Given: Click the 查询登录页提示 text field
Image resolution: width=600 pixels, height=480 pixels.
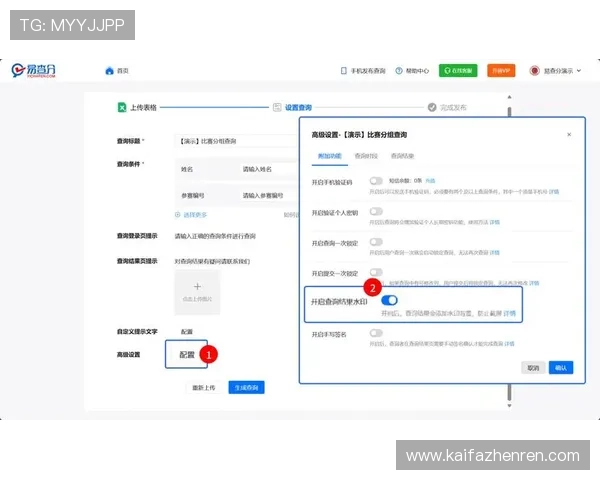Looking at the screenshot, I should click(x=215, y=236).
